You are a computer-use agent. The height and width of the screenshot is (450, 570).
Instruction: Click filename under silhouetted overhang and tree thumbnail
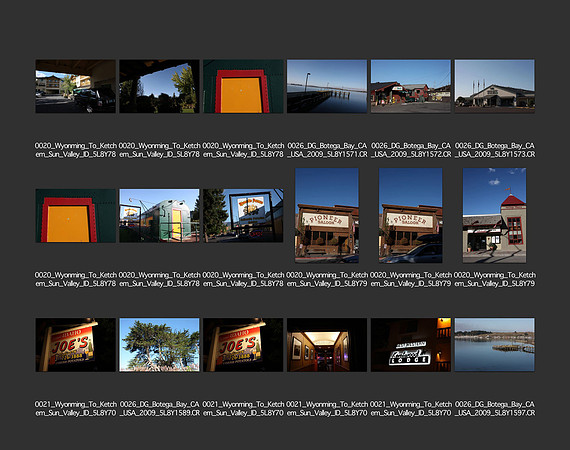[160, 150]
